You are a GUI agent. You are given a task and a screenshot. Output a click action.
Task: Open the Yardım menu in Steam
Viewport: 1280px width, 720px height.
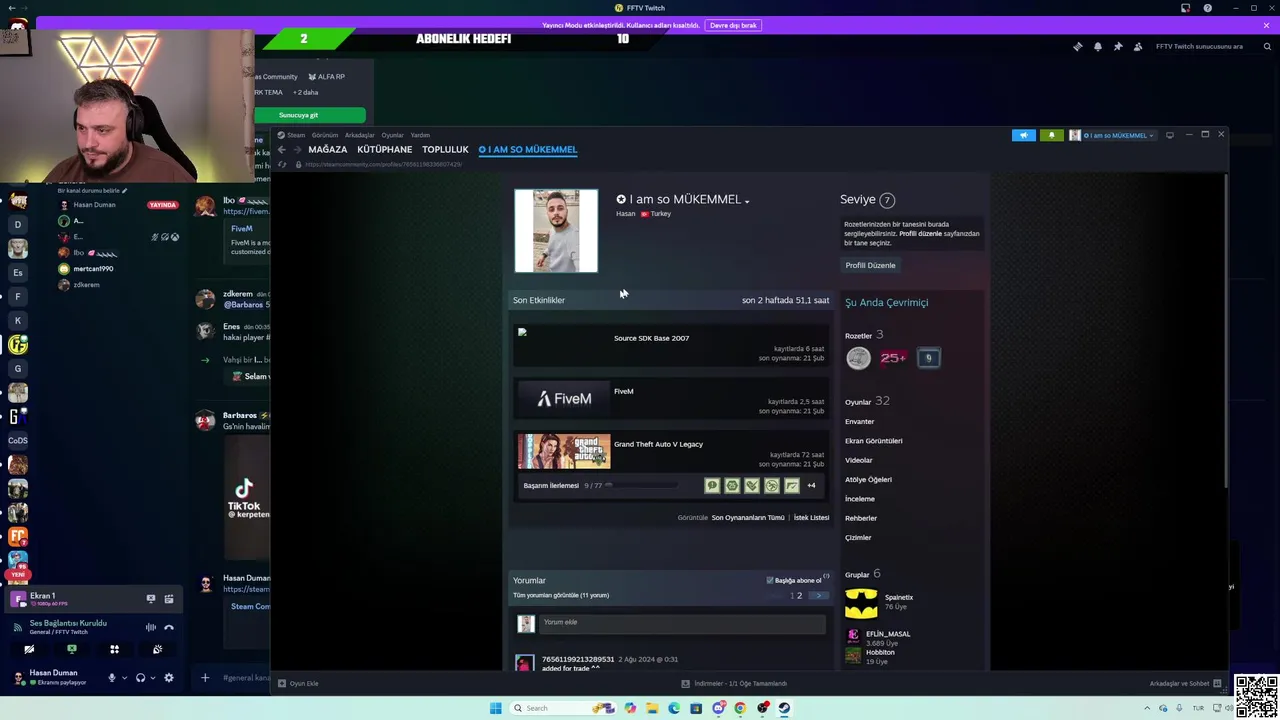click(420, 135)
